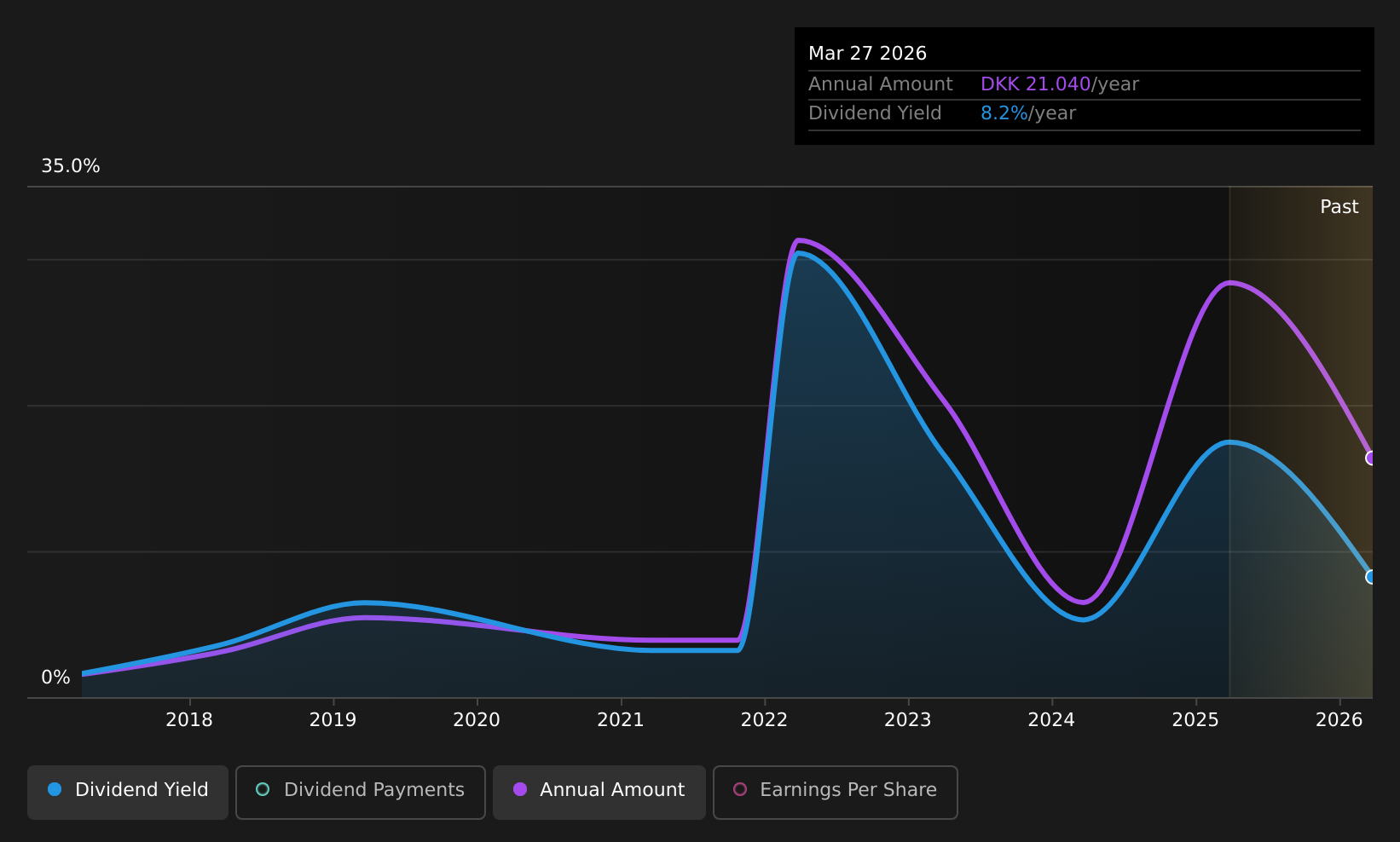Click the purple Annual Amount legend dot
The image size is (1400, 842).
pos(520,789)
